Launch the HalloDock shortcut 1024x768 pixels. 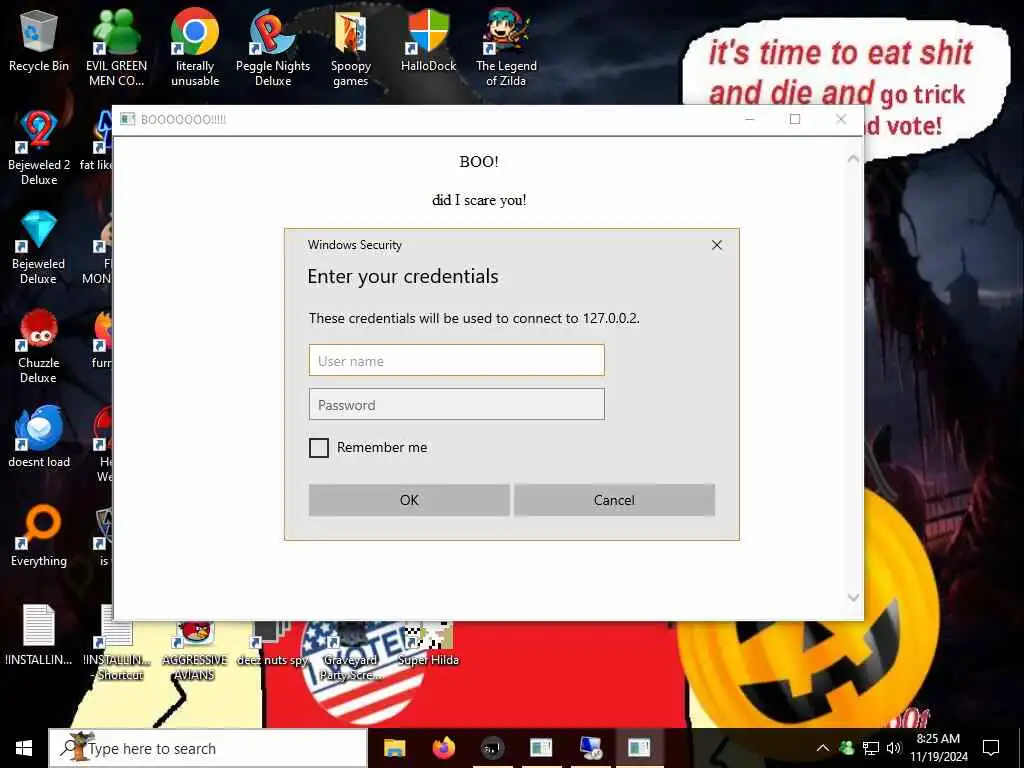coord(428,40)
